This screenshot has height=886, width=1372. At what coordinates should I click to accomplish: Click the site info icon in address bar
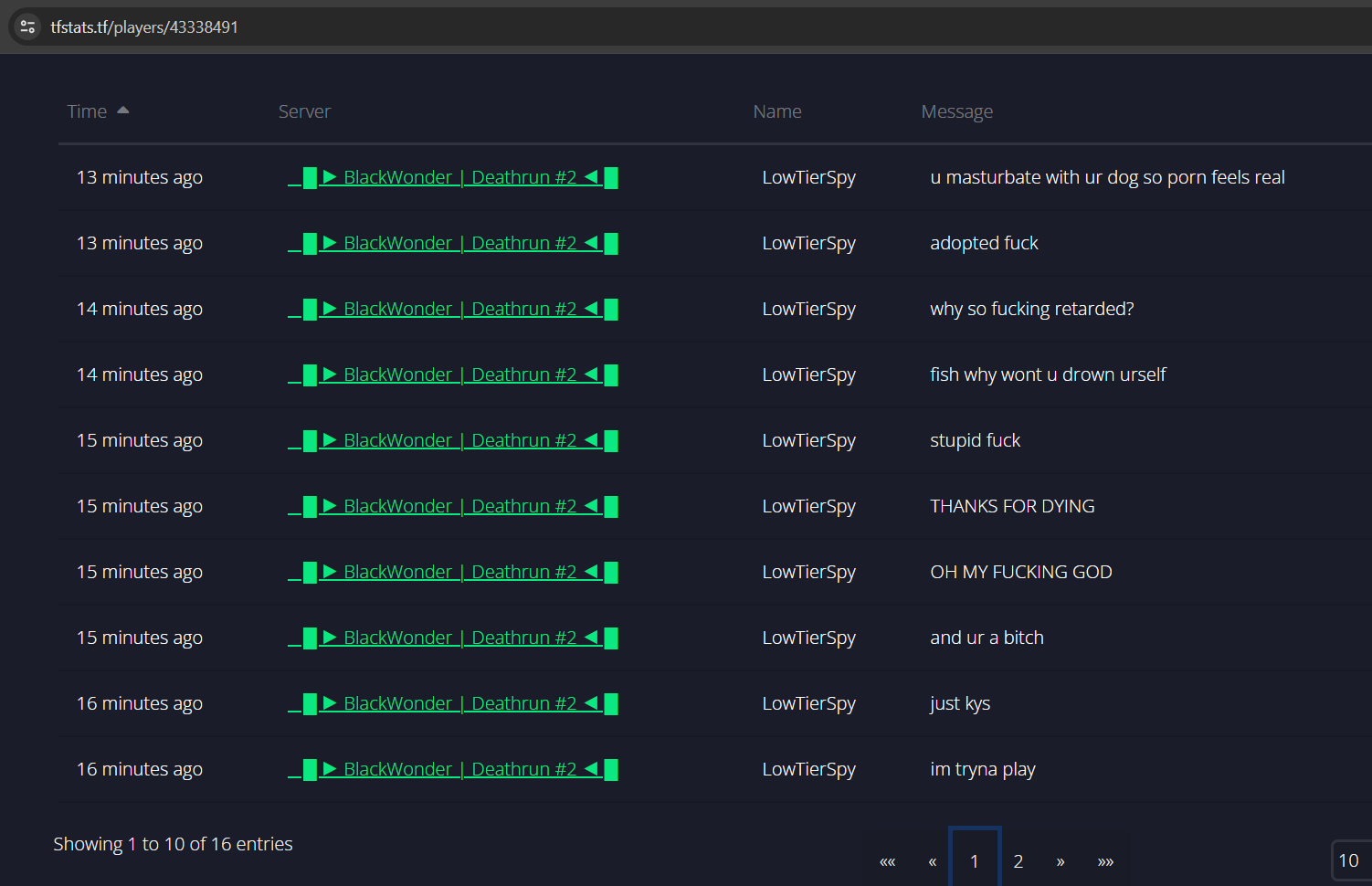(x=27, y=26)
